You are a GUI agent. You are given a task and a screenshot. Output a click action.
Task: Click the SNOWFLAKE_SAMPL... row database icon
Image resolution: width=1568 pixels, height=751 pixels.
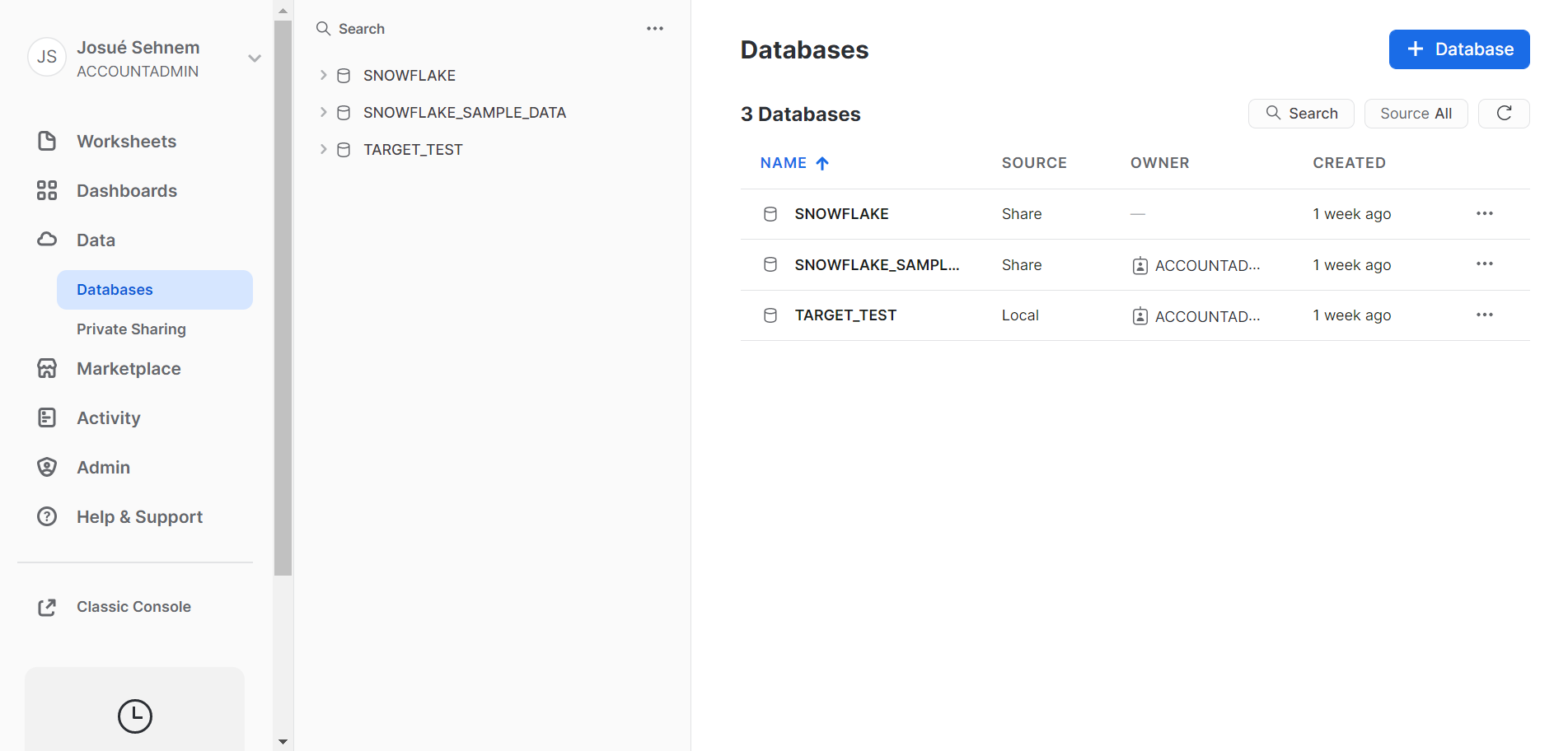click(770, 264)
